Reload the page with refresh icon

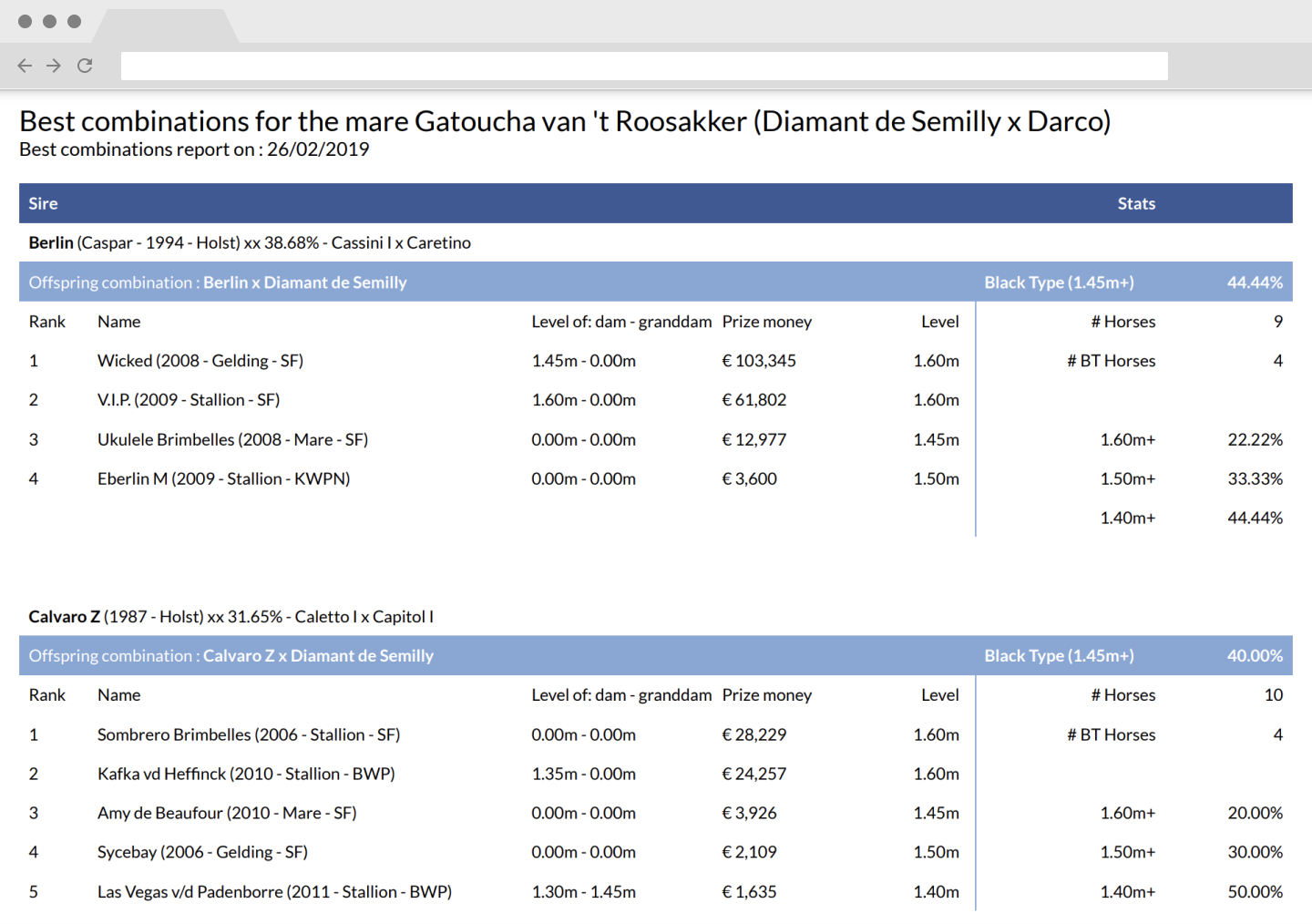[x=85, y=66]
